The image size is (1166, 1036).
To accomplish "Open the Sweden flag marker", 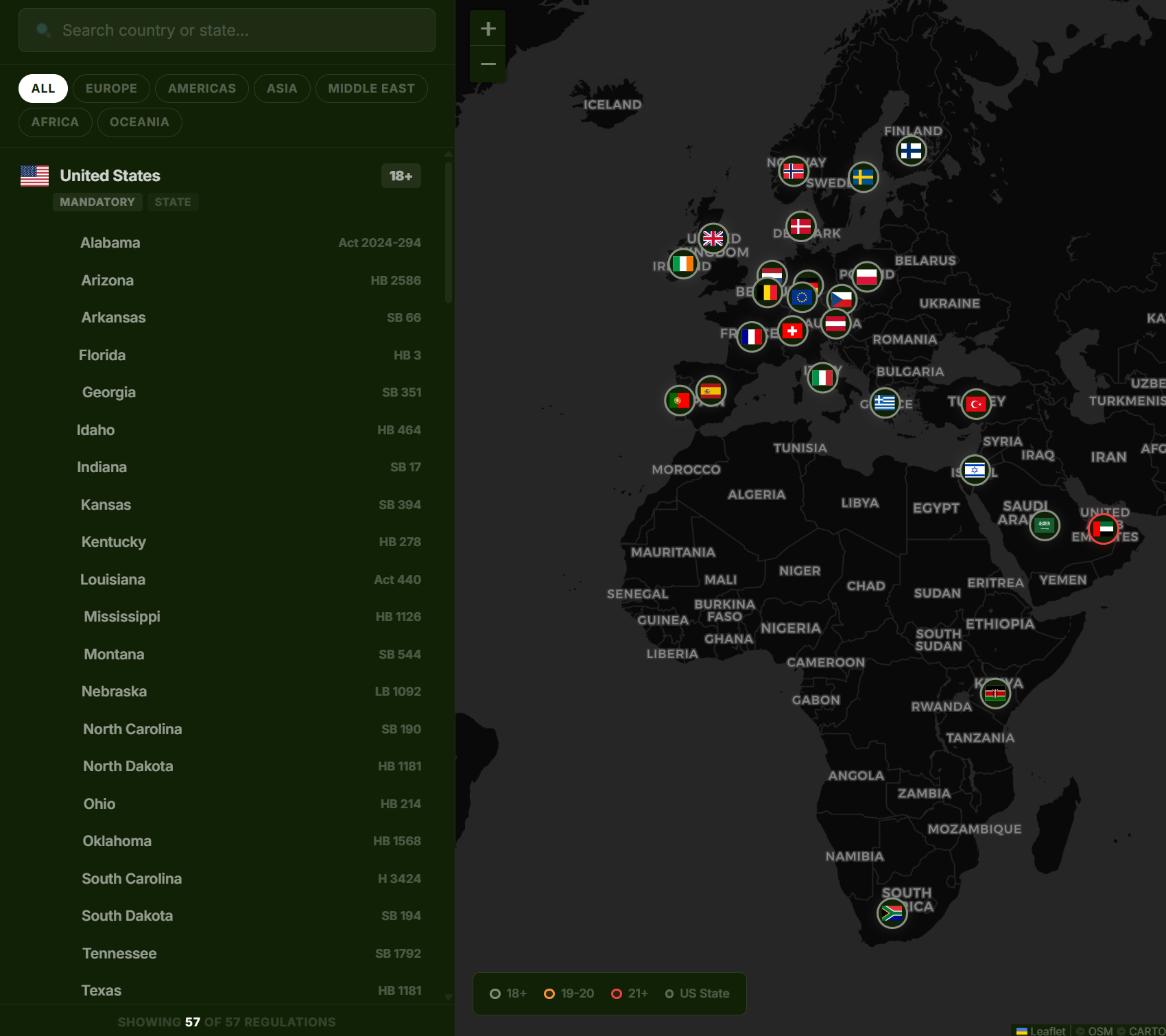I will coord(863,177).
